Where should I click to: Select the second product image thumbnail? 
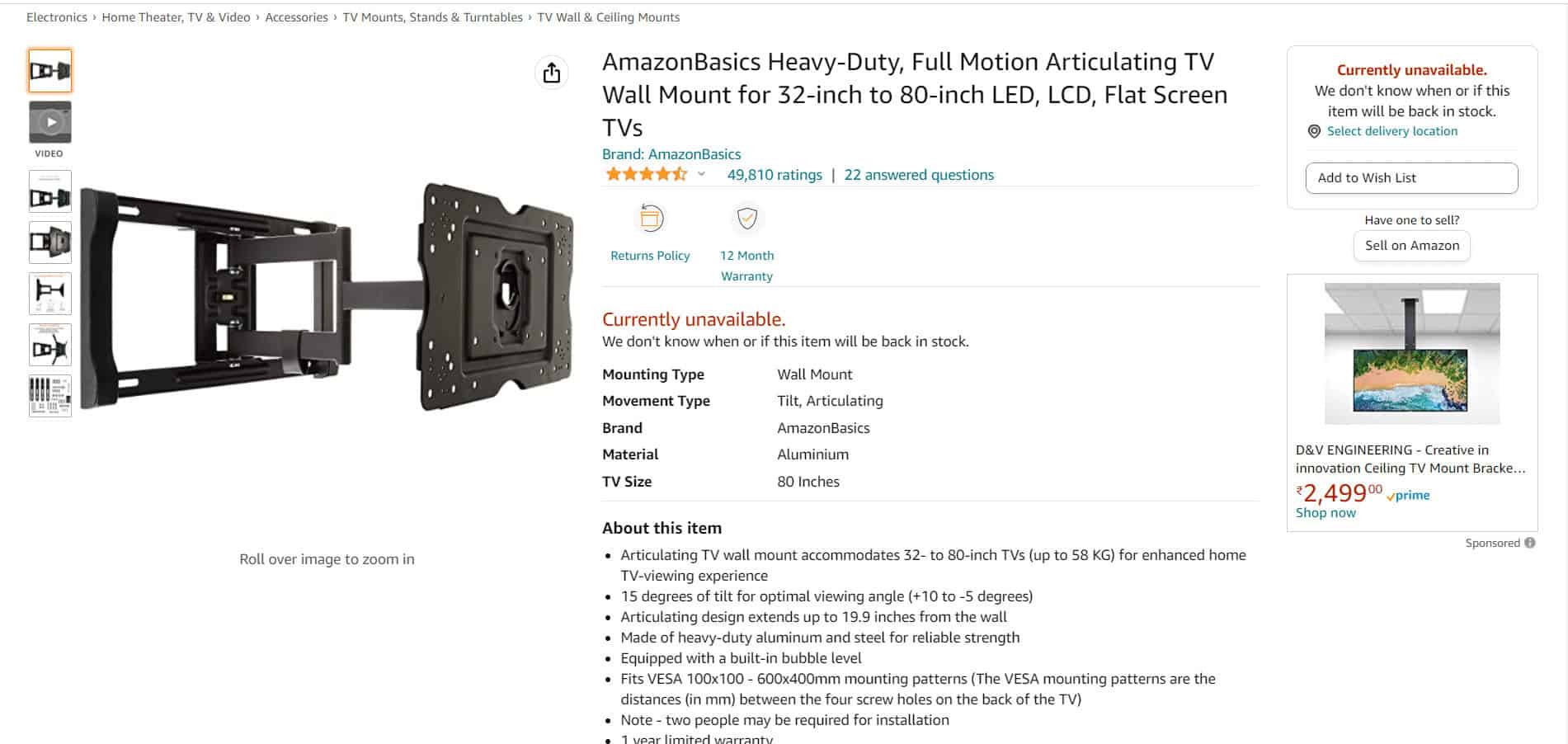pyautogui.click(x=49, y=191)
